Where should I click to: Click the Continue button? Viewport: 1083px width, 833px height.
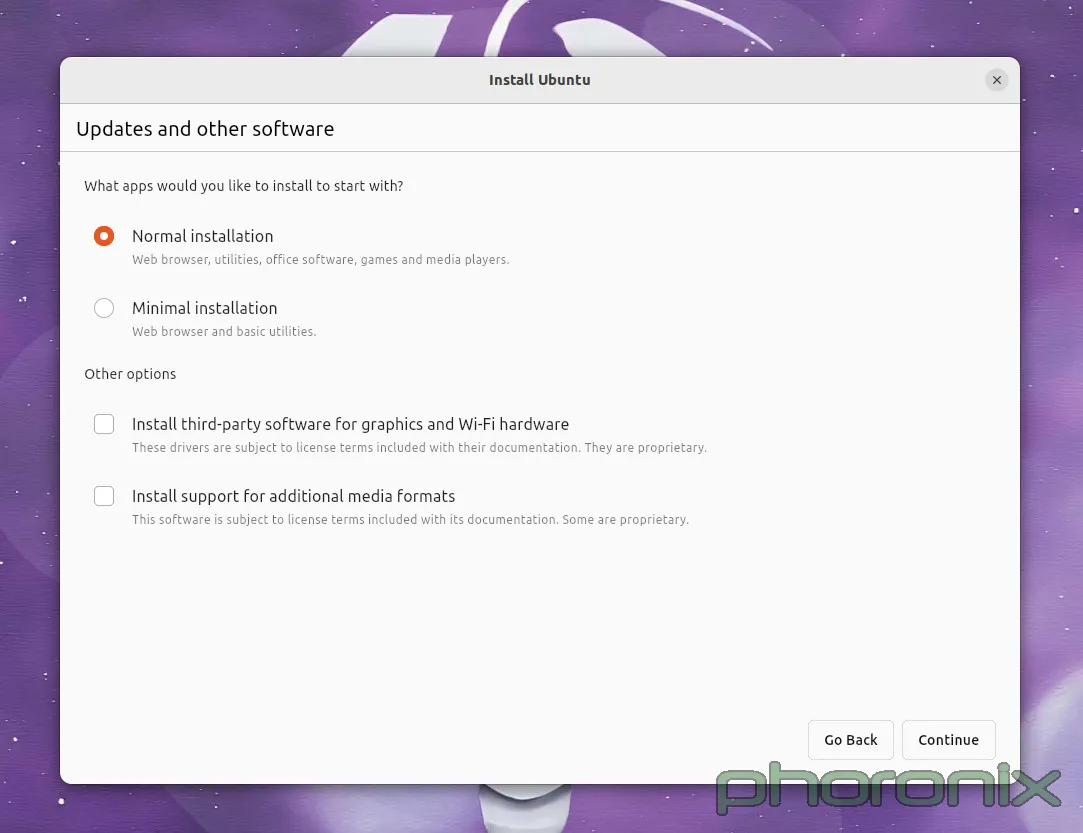(948, 740)
